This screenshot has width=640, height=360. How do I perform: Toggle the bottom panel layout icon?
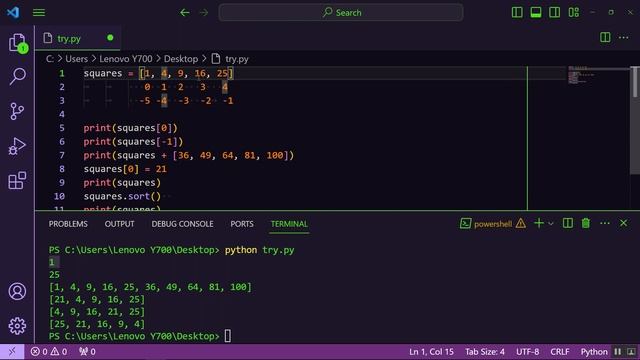tap(536, 12)
